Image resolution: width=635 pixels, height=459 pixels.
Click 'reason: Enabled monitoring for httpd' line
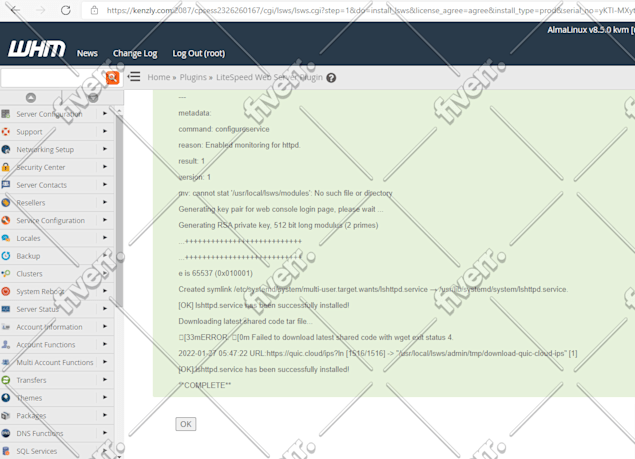239,145
